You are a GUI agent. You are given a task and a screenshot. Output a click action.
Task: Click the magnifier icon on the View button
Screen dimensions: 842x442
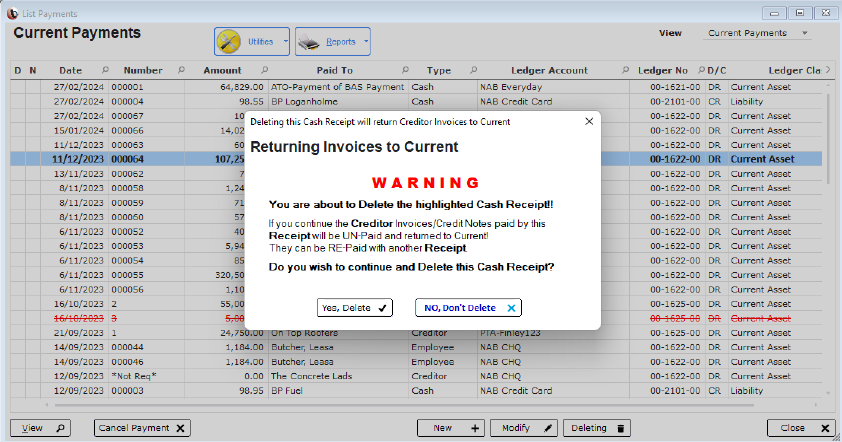click(60, 428)
